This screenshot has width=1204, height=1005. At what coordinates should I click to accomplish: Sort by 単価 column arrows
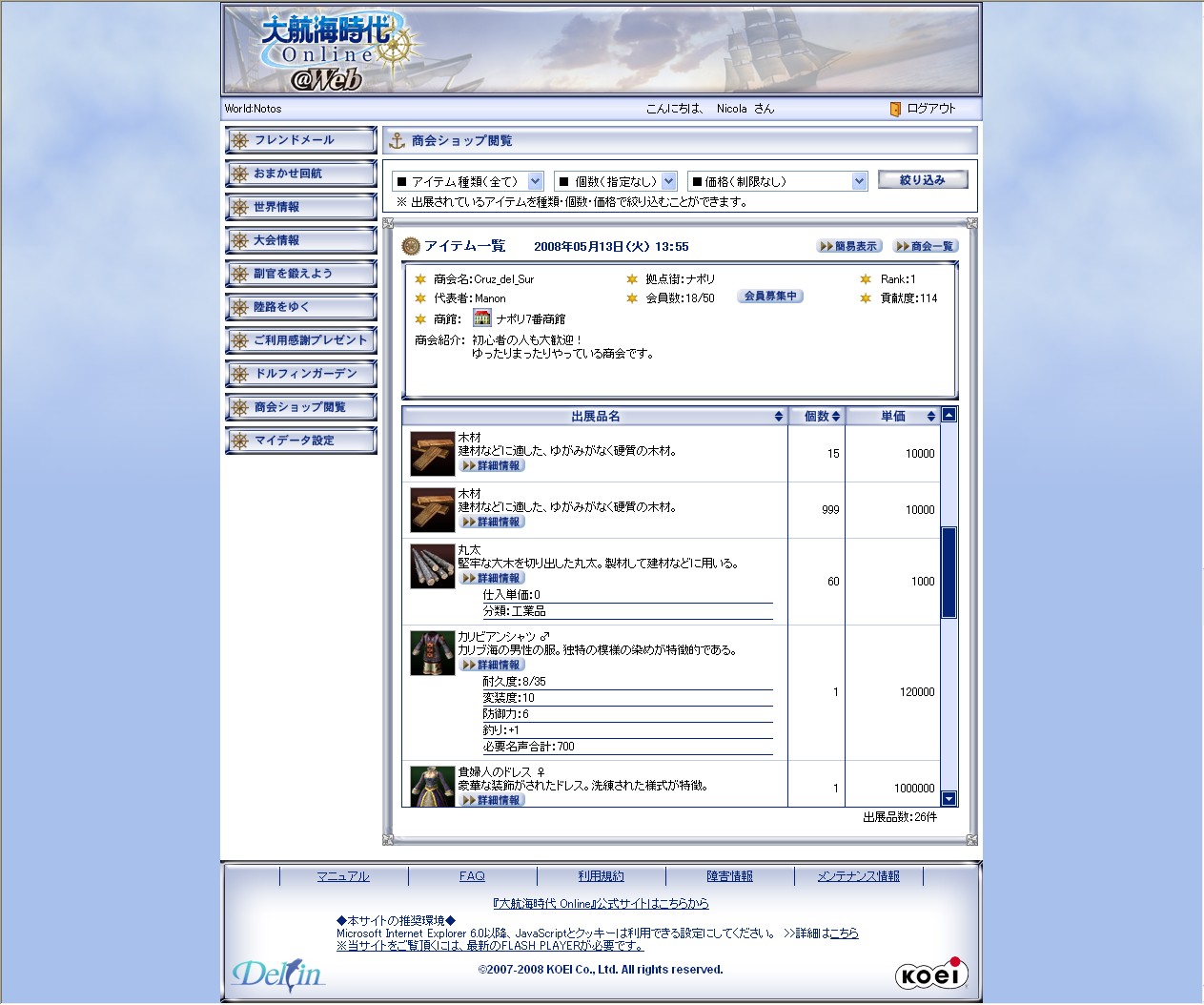pyautogui.click(x=931, y=417)
